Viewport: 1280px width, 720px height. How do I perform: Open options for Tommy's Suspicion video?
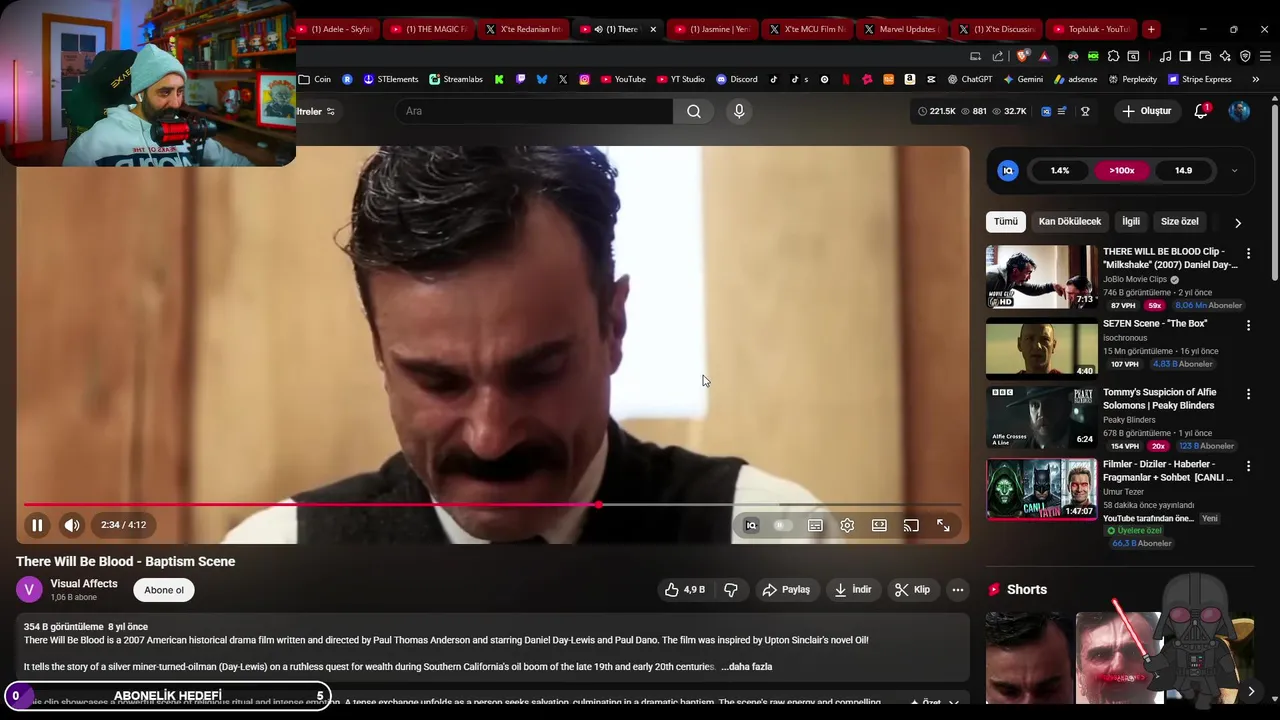coord(1248,395)
